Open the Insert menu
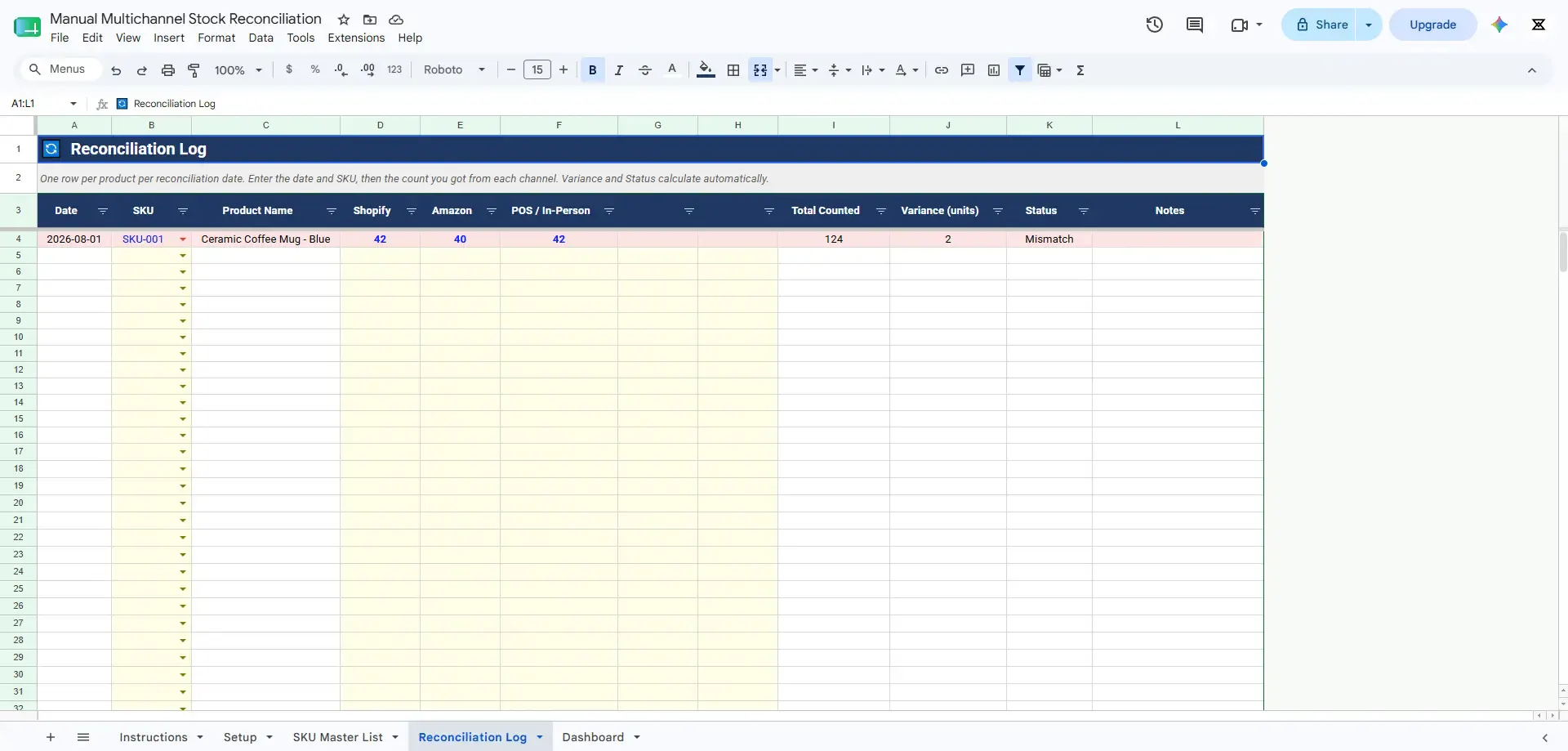The image size is (1568, 751). click(x=169, y=38)
